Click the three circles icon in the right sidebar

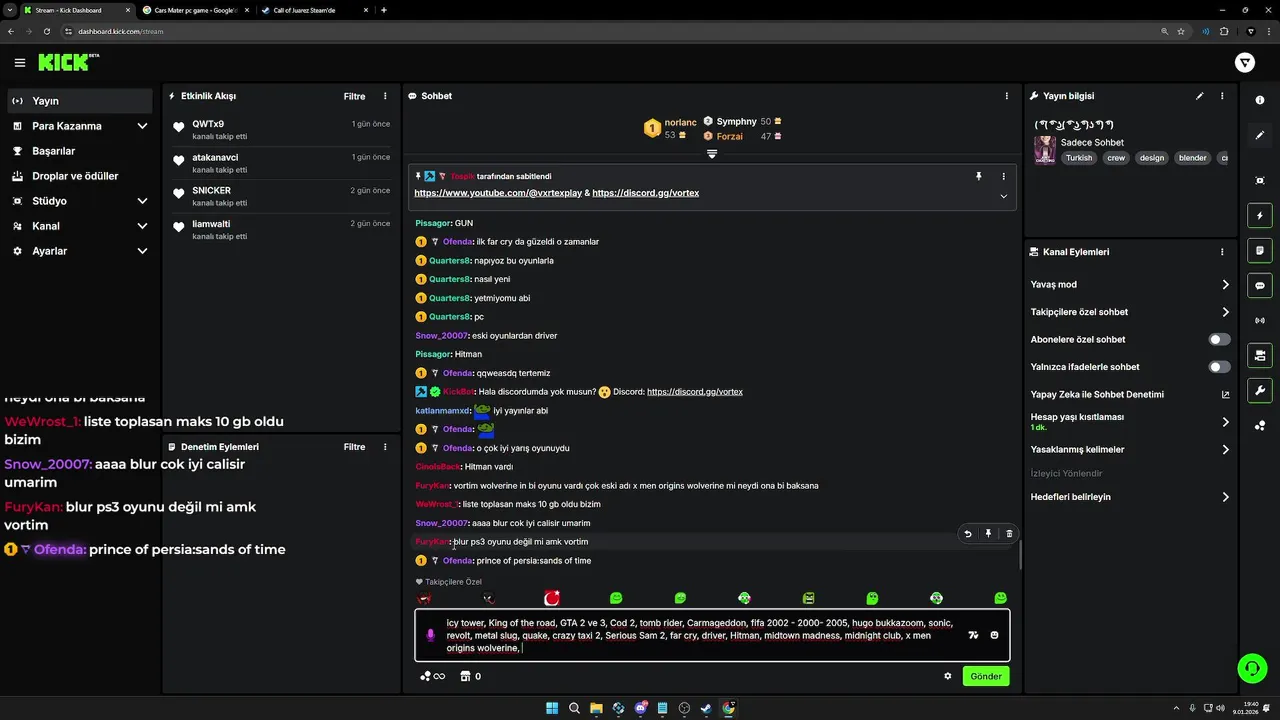click(1260, 425)
